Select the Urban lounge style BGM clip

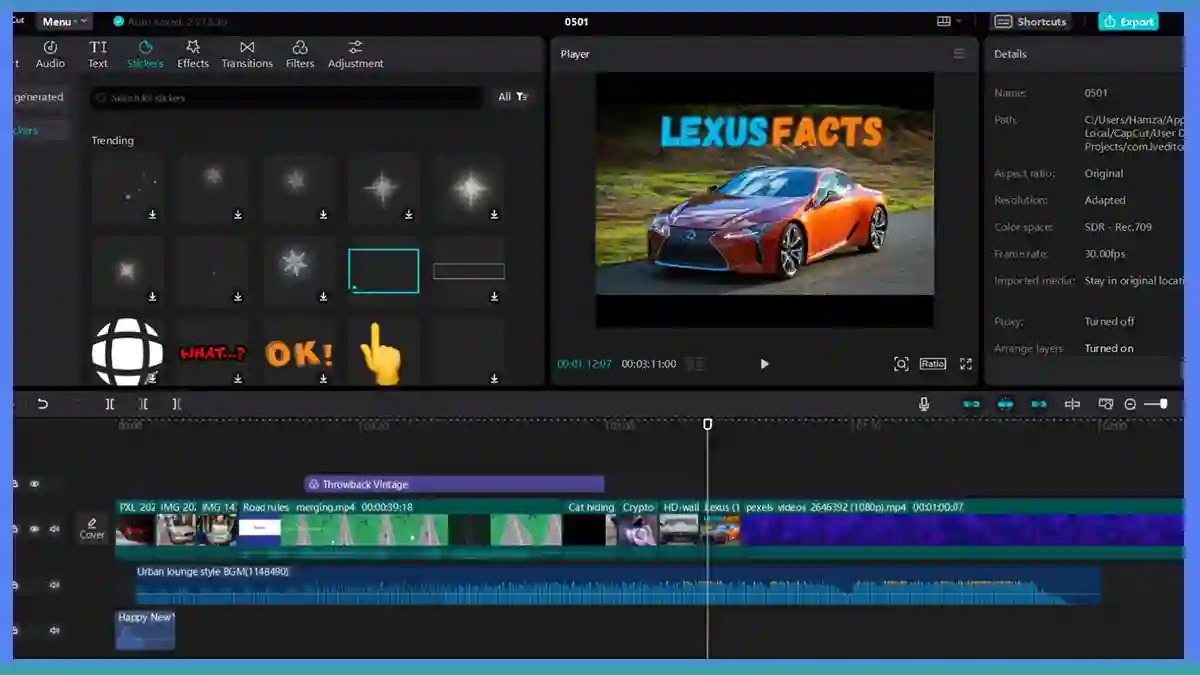[x=618, y=585]
